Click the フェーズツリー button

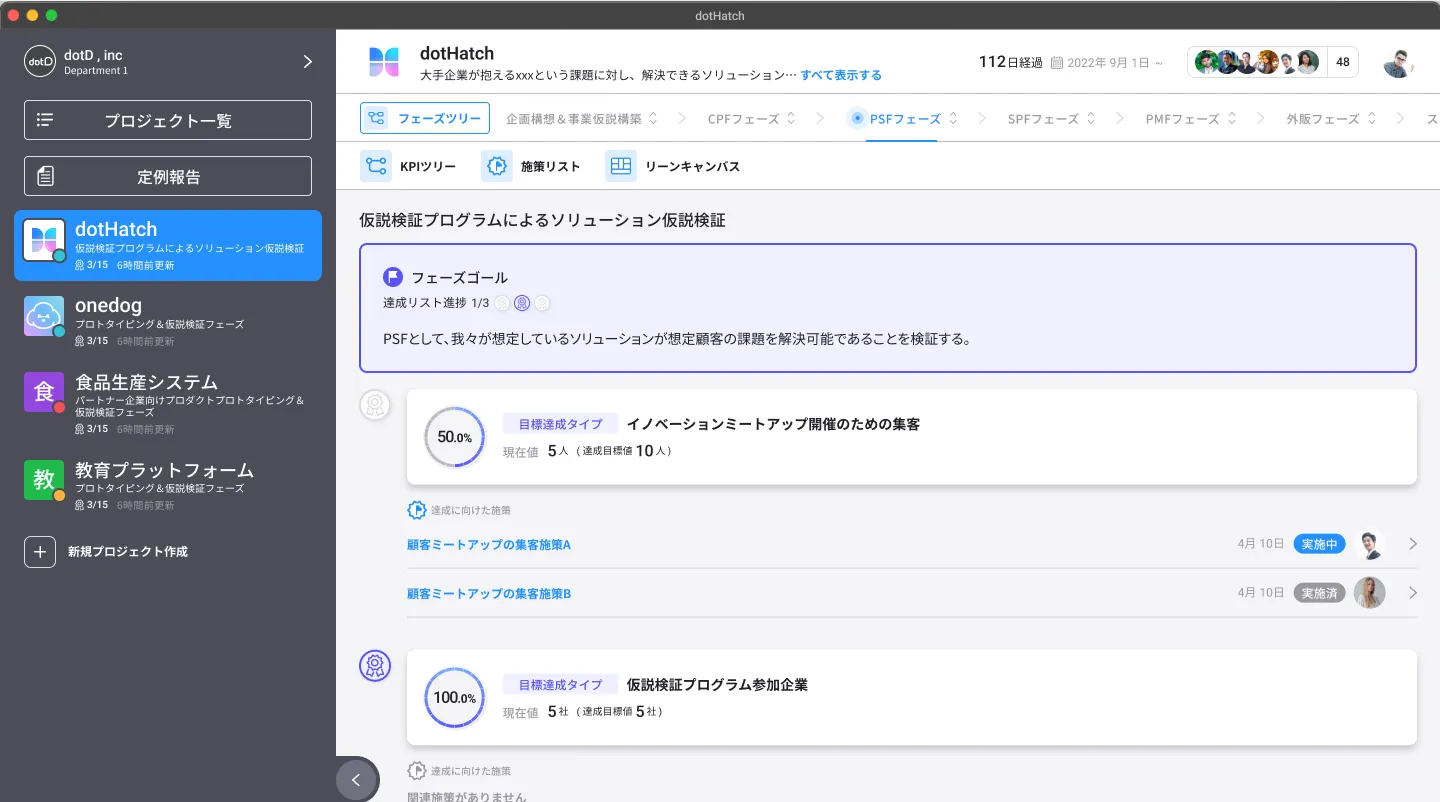[425, 118]
